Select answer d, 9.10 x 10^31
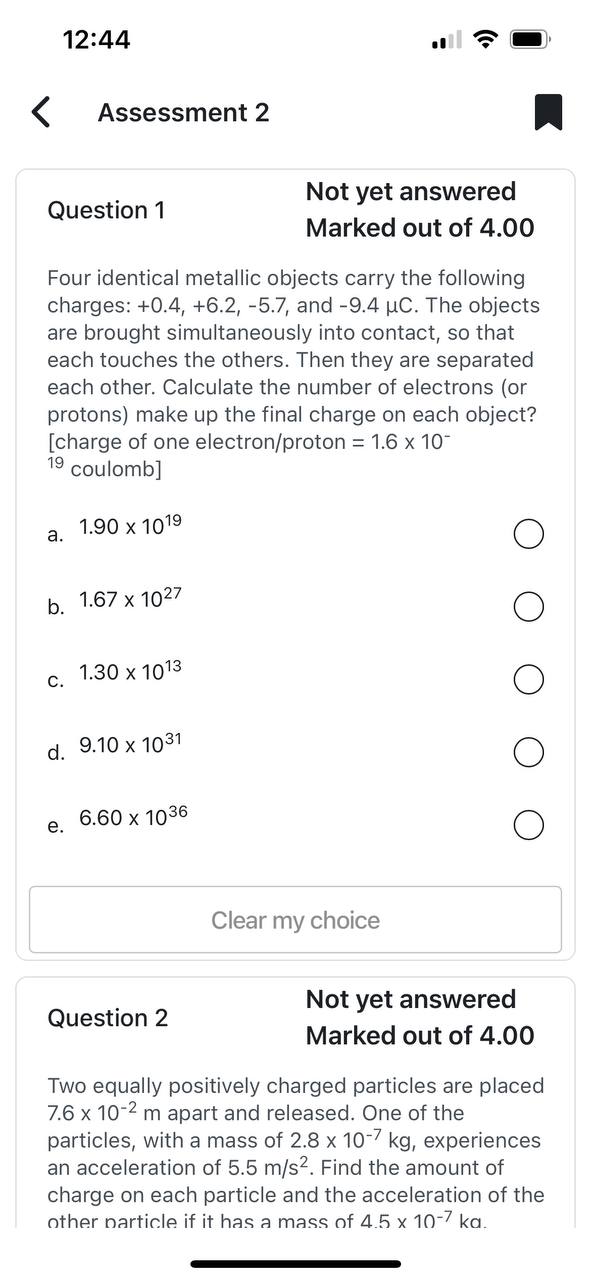 pos(528,752)
